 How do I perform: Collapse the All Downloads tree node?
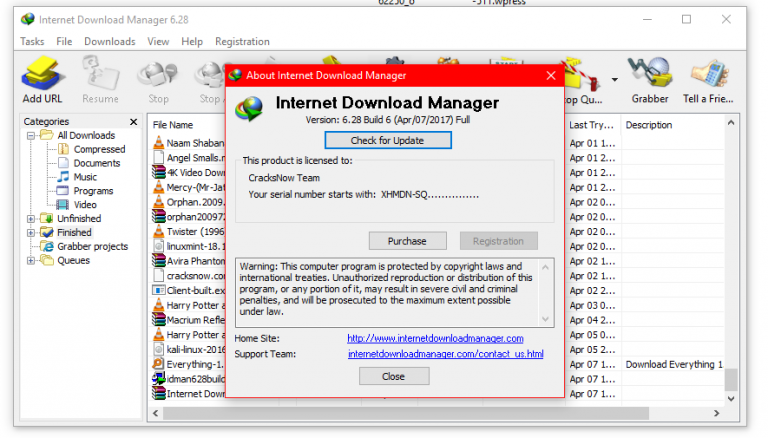pos(31,136)
